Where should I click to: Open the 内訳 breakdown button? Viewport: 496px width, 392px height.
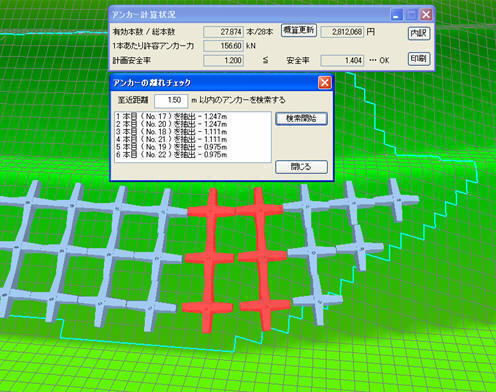click(419, 33)
